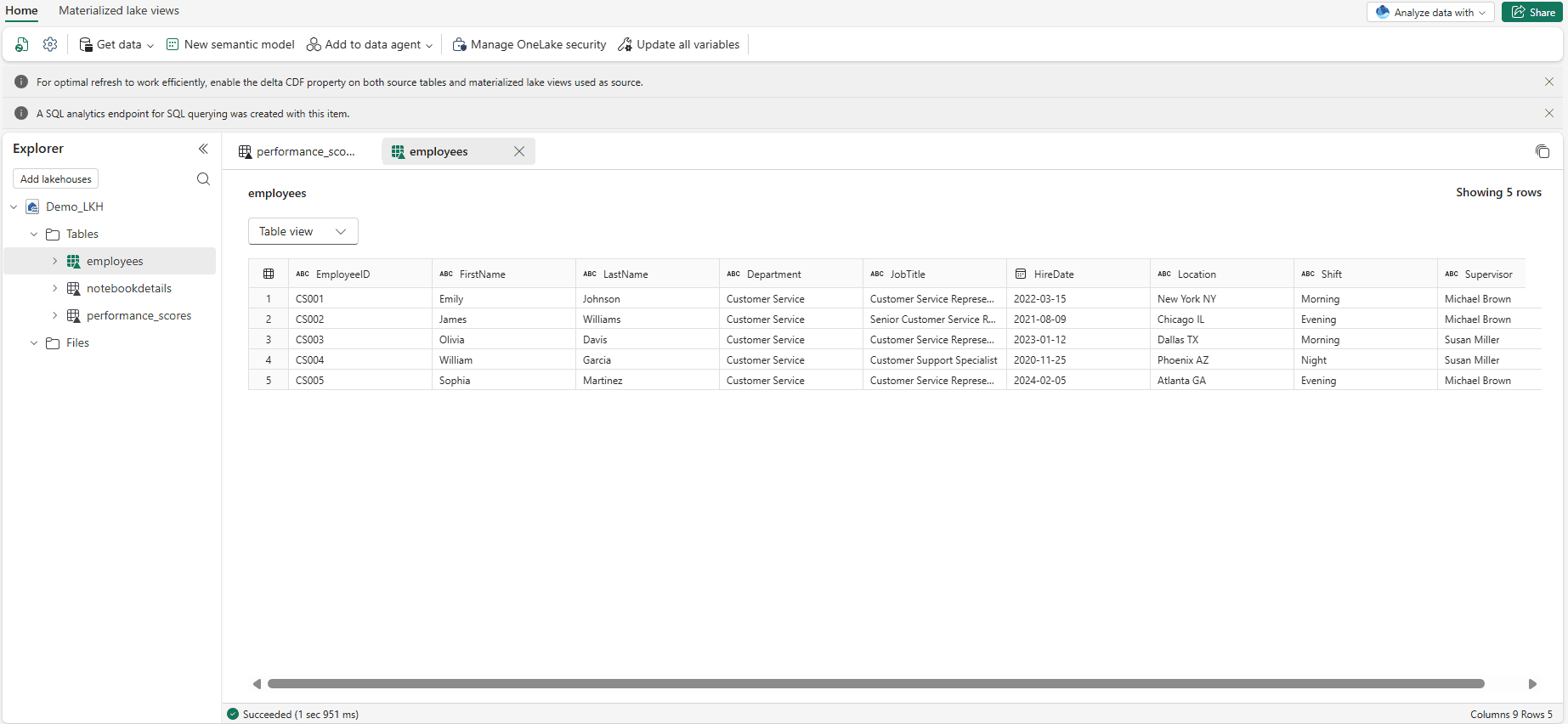The height and width of the screenshot is (724, 1568).
Task: Click the JobTitle column header
Action: pyautogui.click(x=934, y=274)
